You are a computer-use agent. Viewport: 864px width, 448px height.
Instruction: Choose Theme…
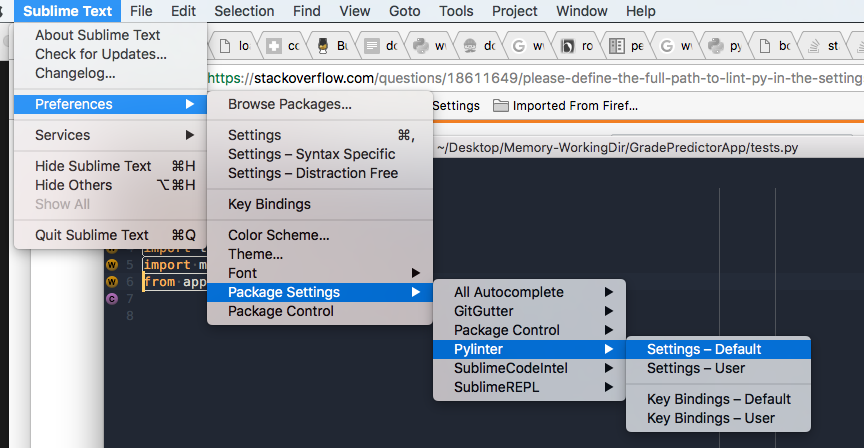[x=320, y=254]
